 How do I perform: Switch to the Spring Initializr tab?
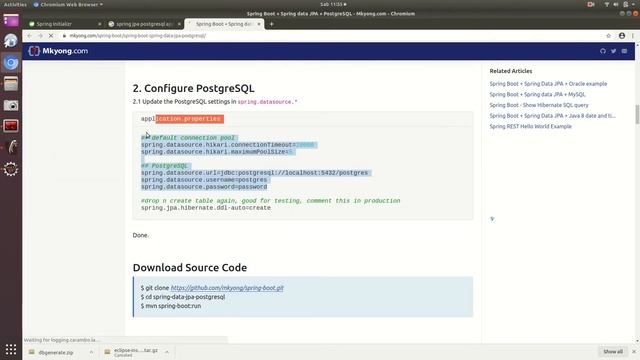(x=63, y=24)
